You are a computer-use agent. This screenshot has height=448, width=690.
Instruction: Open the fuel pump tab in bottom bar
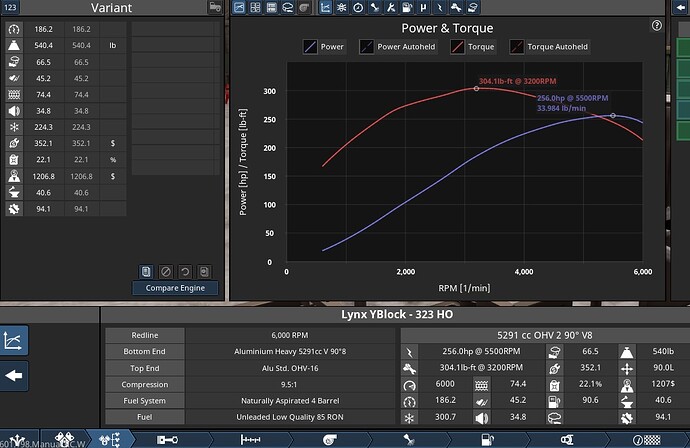488,439
